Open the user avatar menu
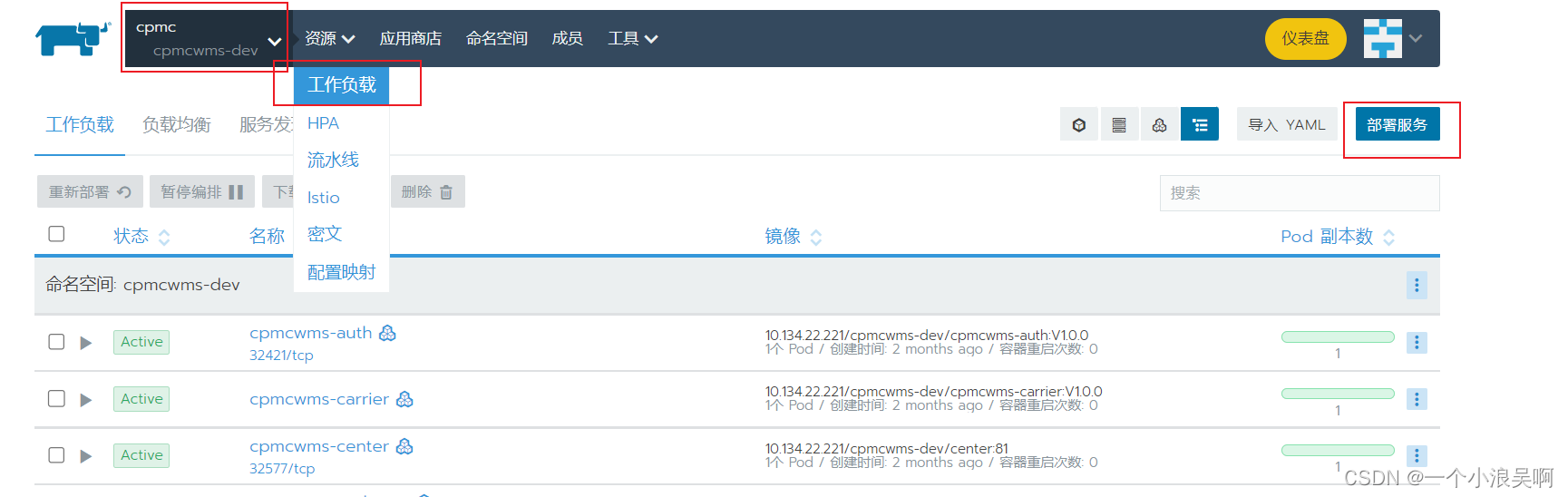The height and width of the screenshot is (497, 1568). pos(1382,38)
